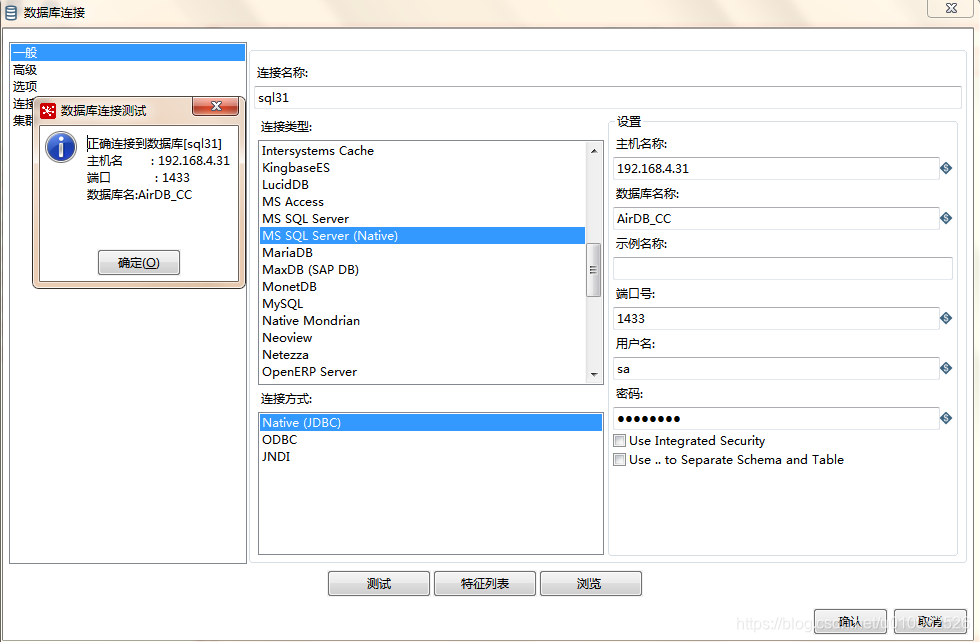The height and width of the screenshot is (642, 980).
Task: Enable Use Integrated Security checkbox
Action: [x=619, y=441]
